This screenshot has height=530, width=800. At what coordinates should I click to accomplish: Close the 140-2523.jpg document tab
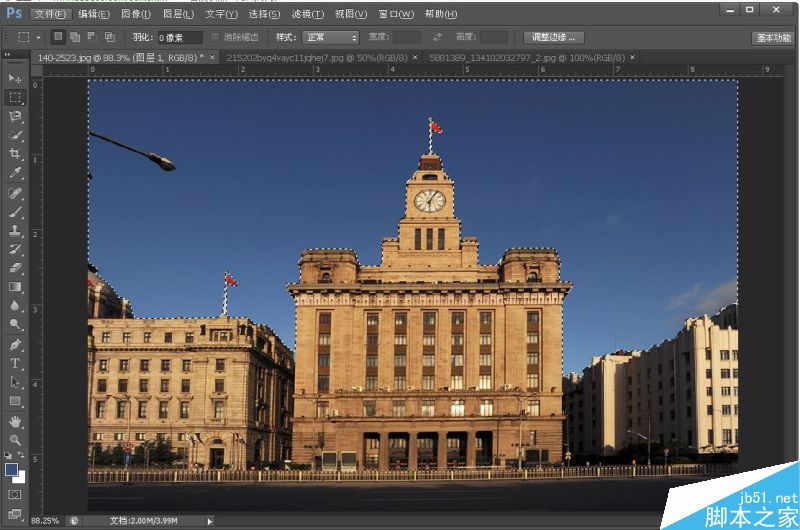pos(212,58)
